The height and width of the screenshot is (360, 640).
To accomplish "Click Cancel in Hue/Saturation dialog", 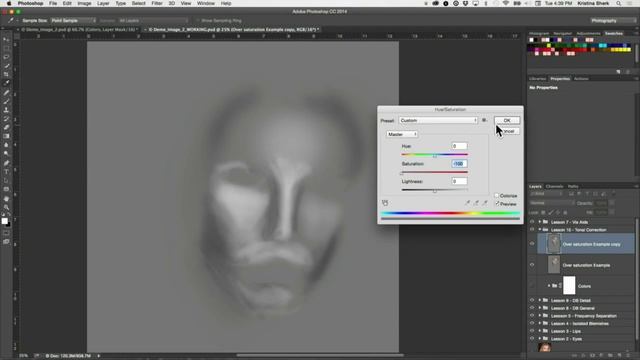I will click(x=507, y=131).
